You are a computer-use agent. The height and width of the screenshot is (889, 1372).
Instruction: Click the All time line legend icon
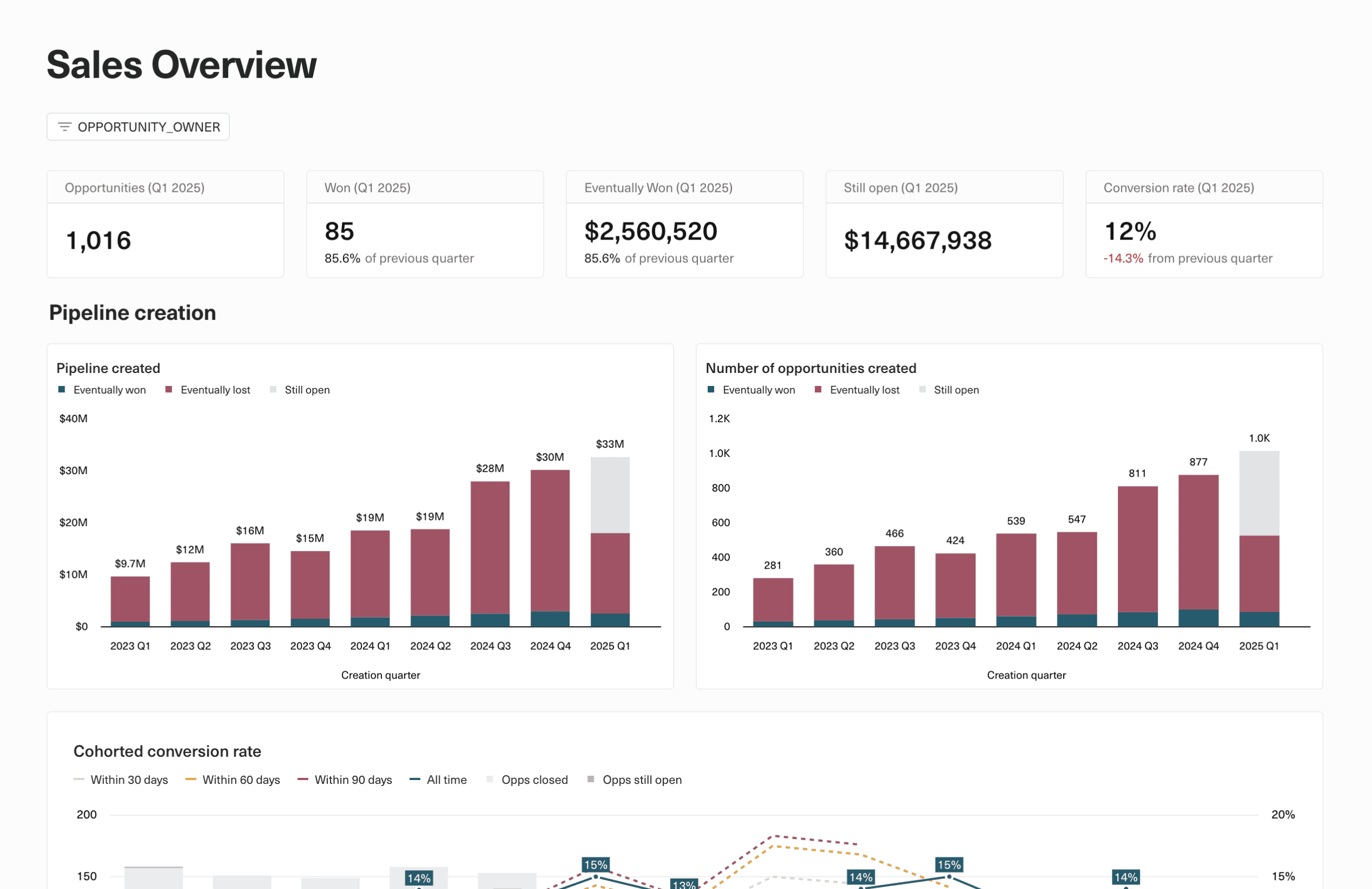(415, 779)
